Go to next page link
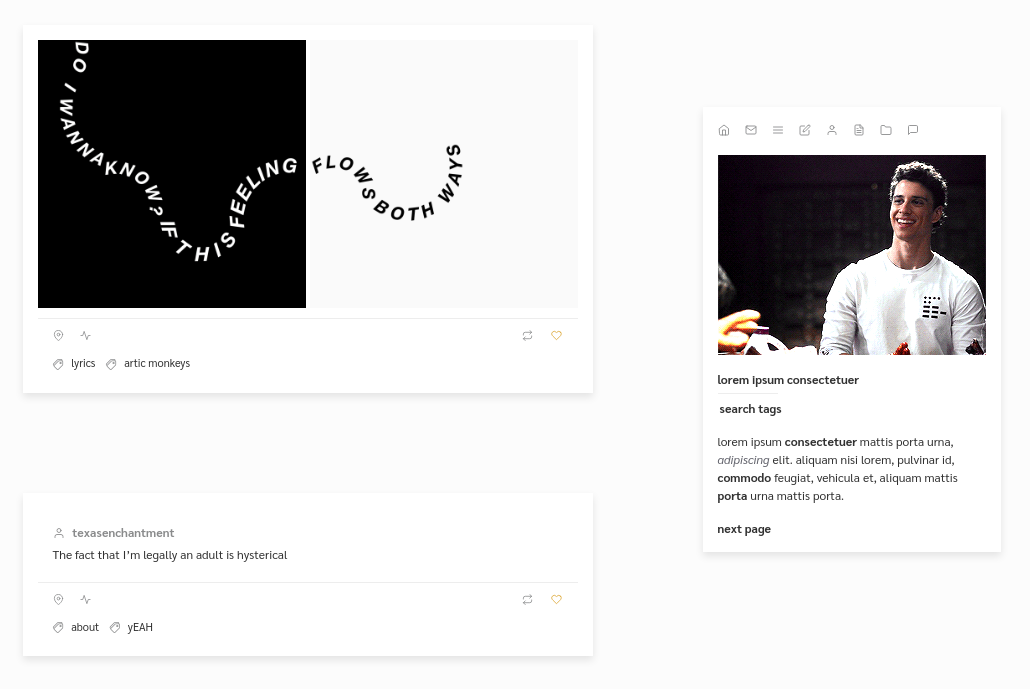 click(x=744, y=529)
